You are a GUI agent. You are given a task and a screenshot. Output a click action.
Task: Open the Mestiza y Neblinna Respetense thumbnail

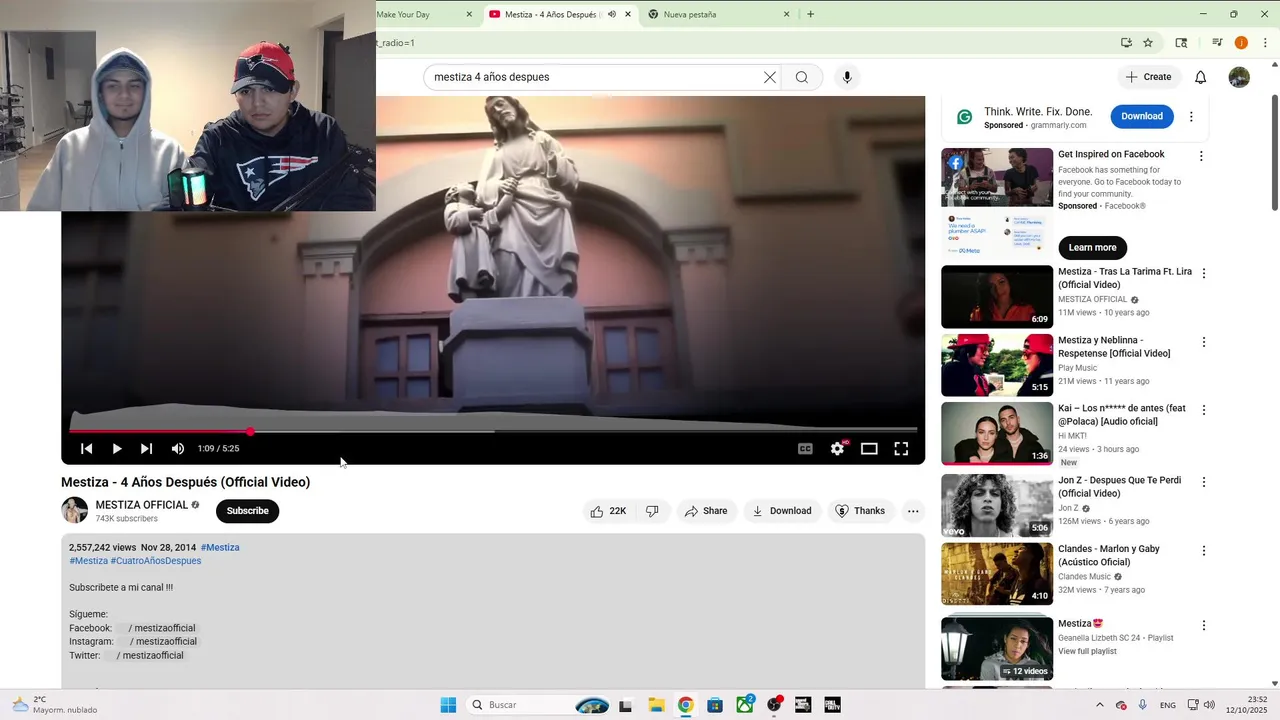(997, 365)
